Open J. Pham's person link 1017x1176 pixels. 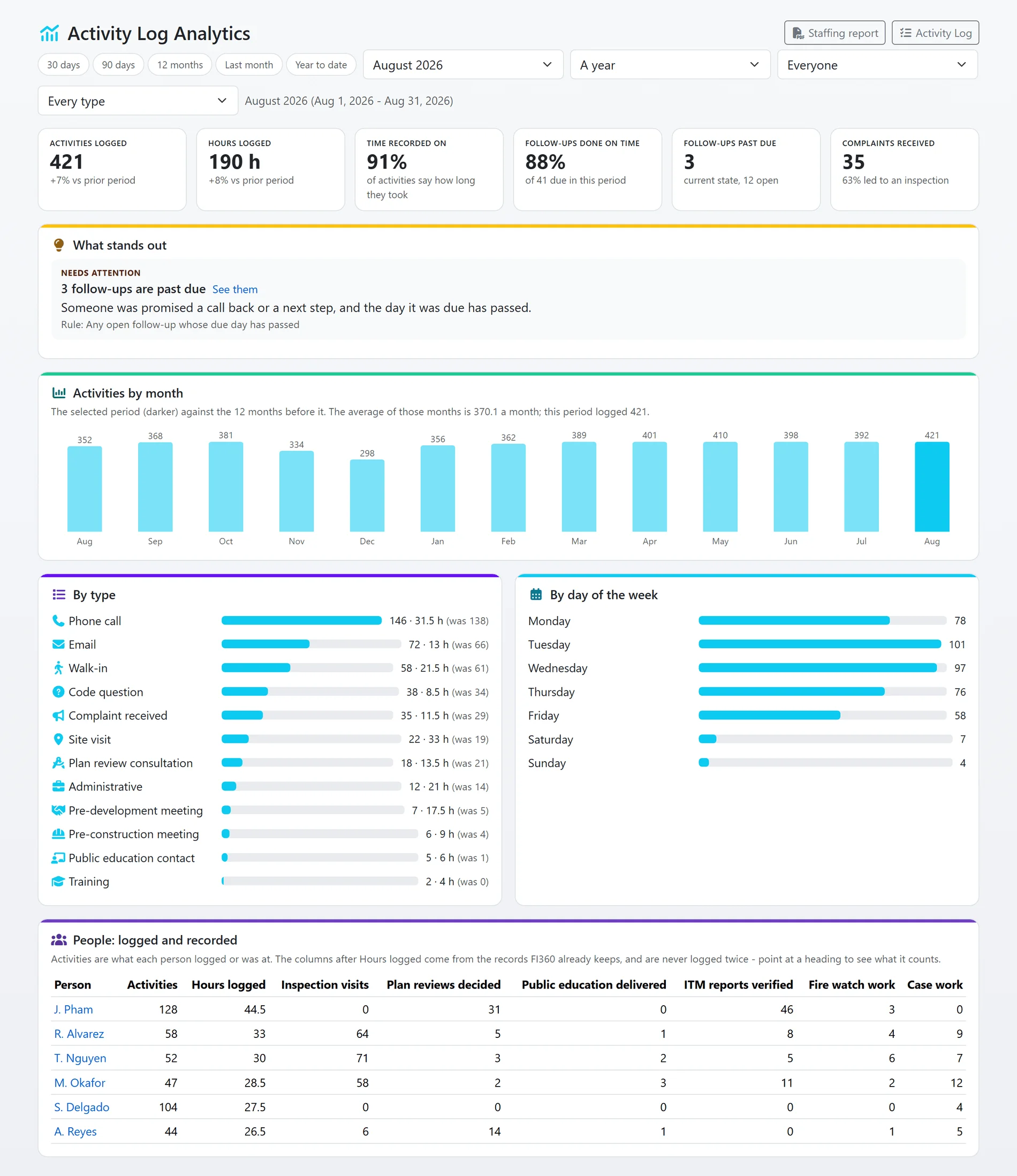tap(73, 1009)
